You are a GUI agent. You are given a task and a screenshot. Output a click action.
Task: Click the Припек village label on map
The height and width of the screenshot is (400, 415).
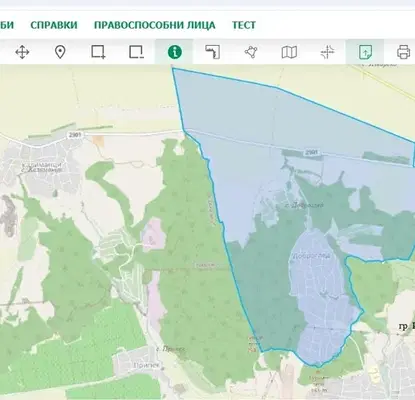point(147,365)
